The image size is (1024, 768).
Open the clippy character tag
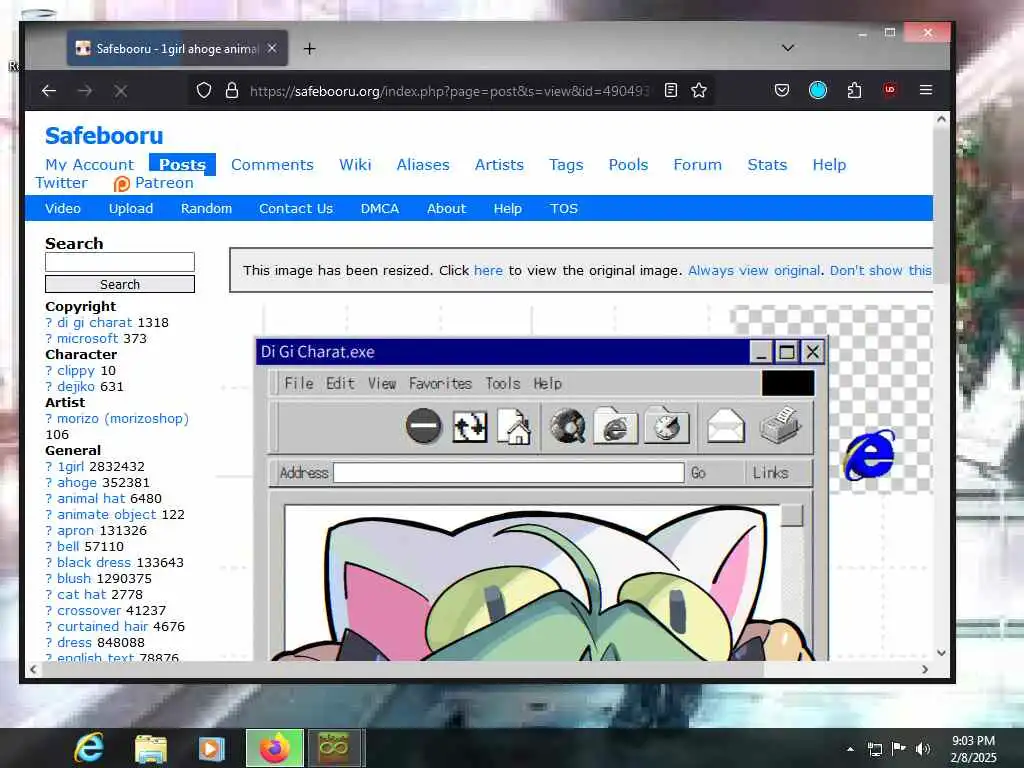click(76, 370)
